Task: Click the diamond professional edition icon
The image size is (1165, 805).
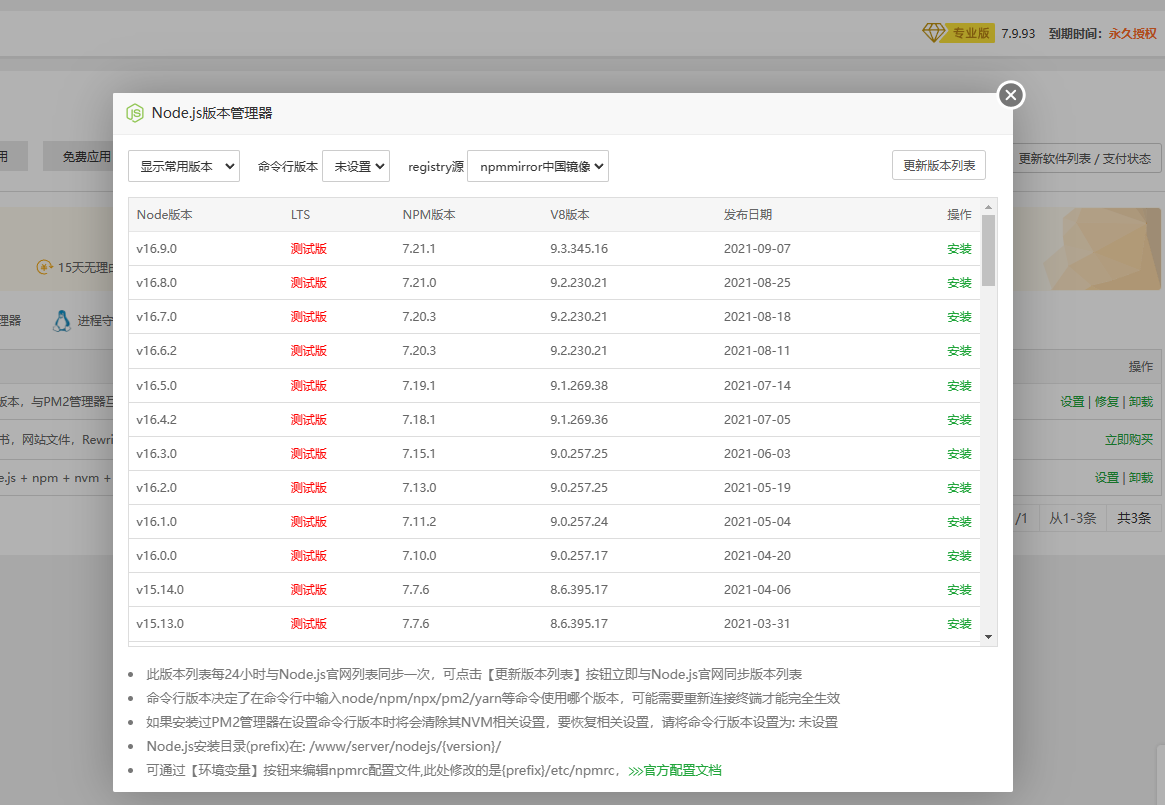Action: [934, 33]
